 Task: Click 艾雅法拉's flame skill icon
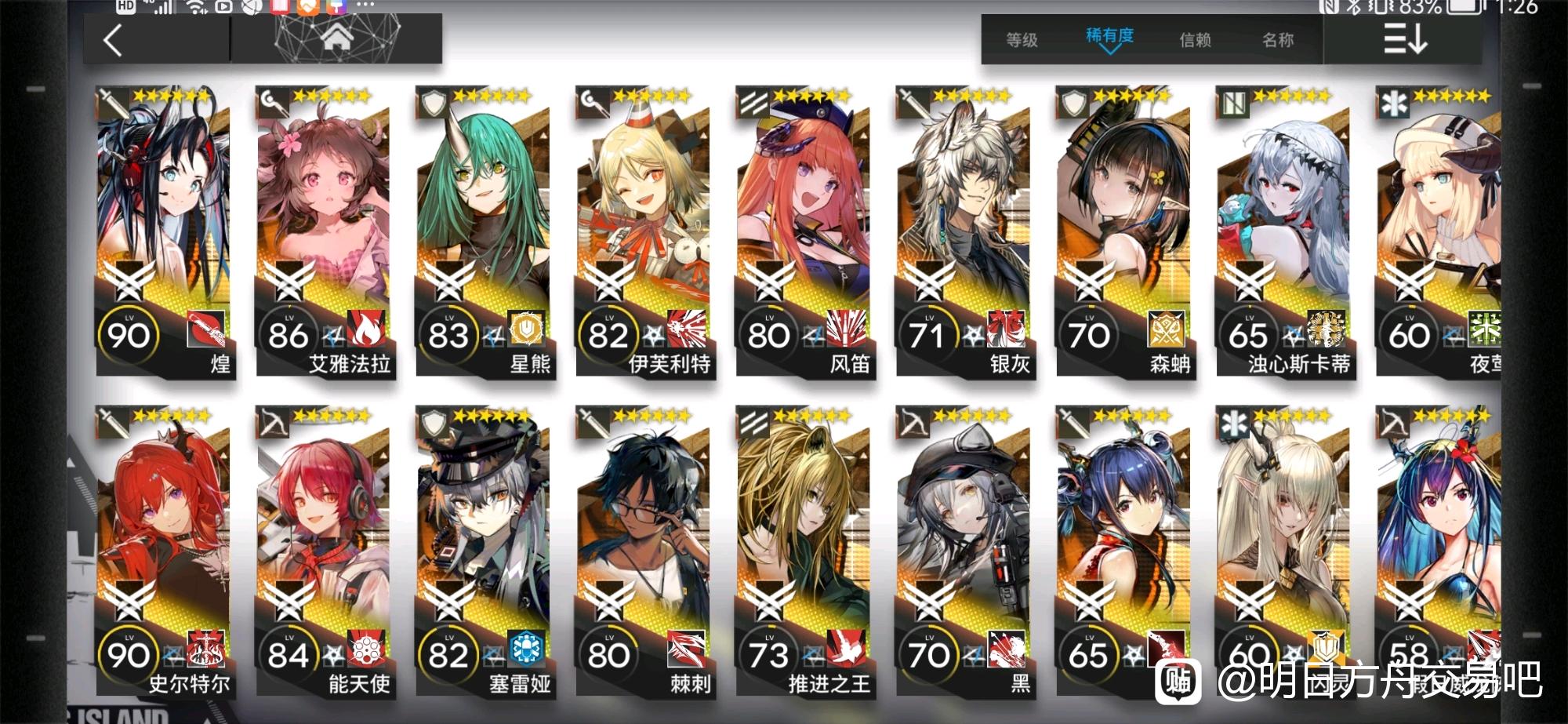[367, 329]
